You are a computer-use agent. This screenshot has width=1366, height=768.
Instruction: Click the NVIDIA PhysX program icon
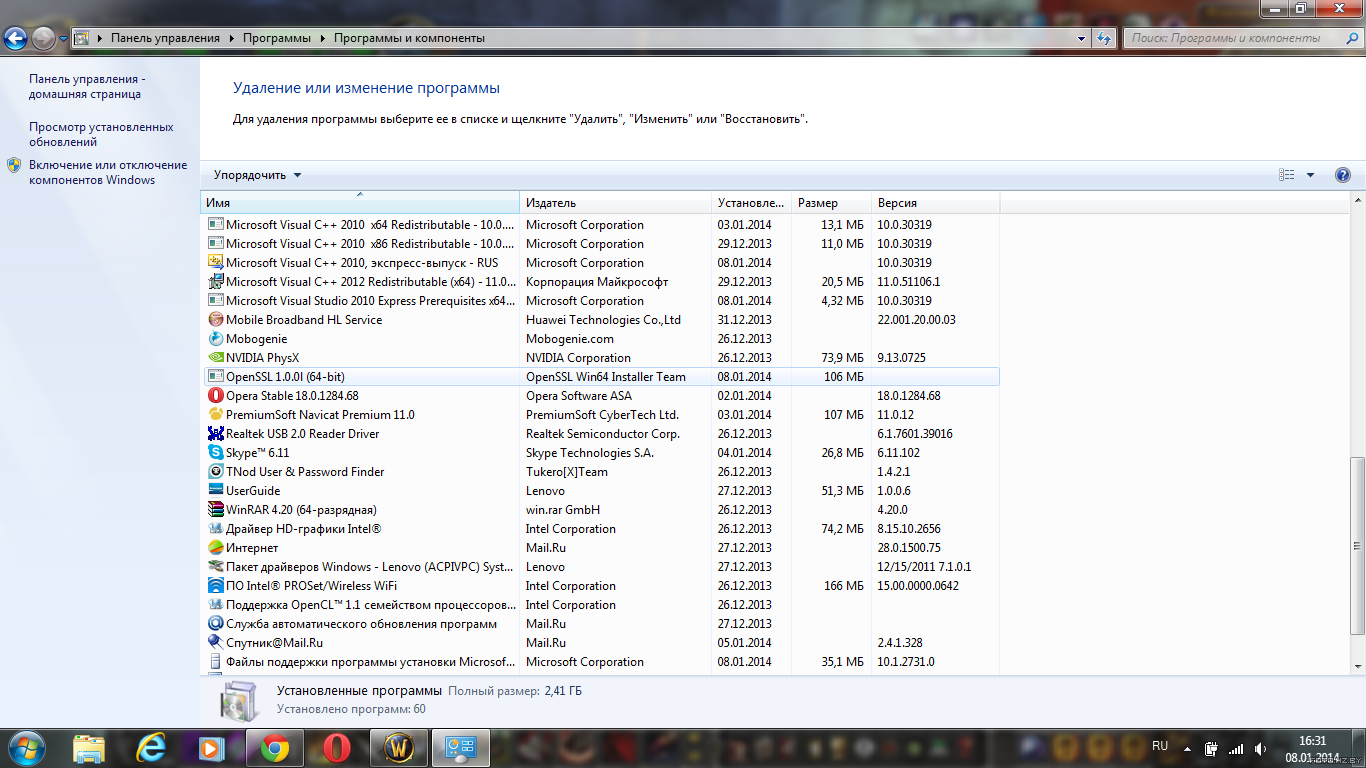(x=216, y=358)
